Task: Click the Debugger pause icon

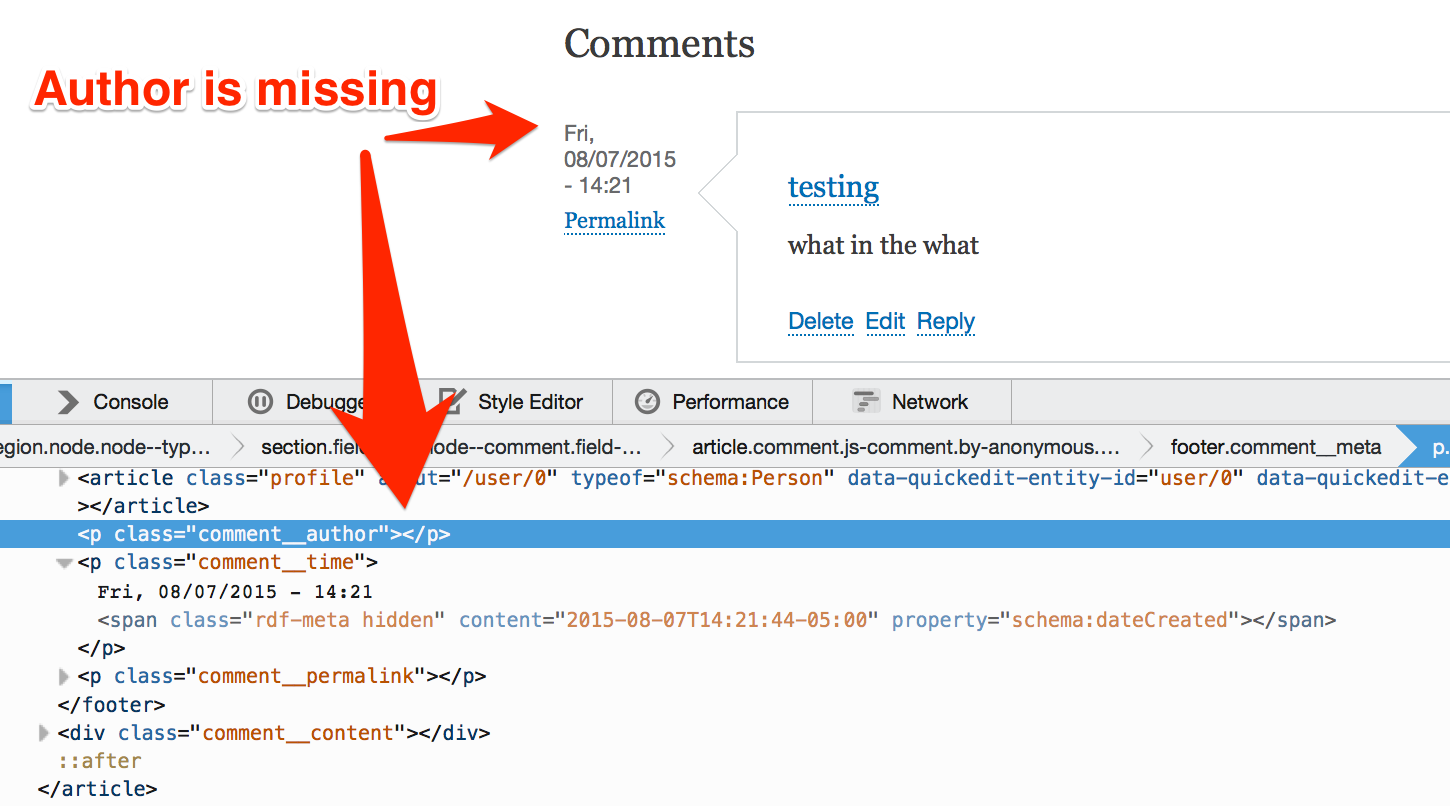Action: pos(260,401)
